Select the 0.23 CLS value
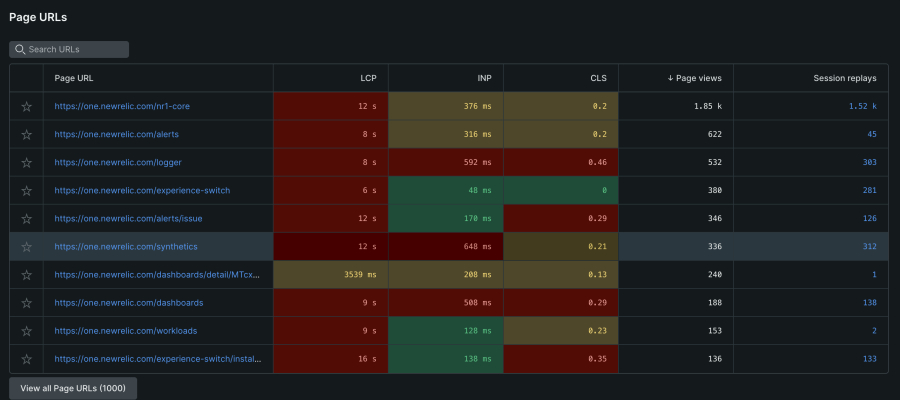The image size is (900, 400). point(598,331)
